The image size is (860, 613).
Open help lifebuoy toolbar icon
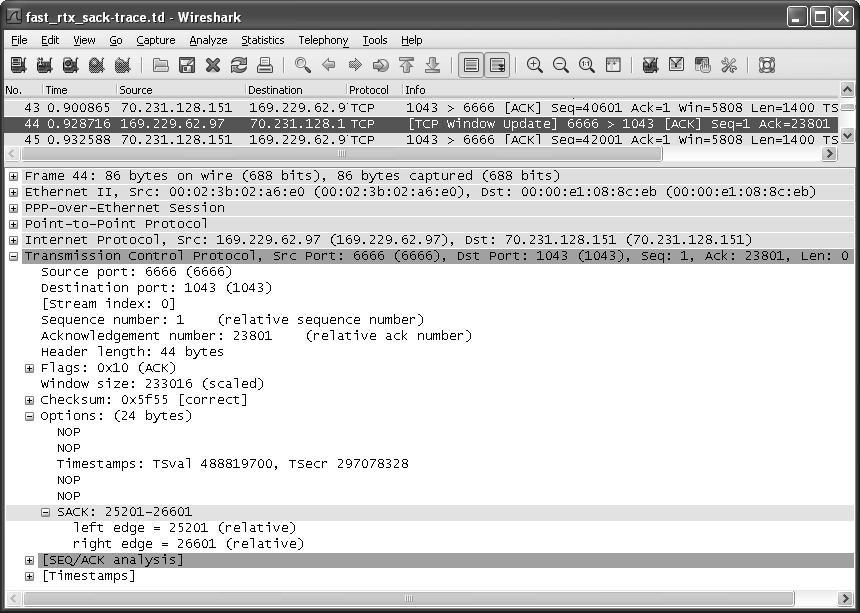(766, 65)
